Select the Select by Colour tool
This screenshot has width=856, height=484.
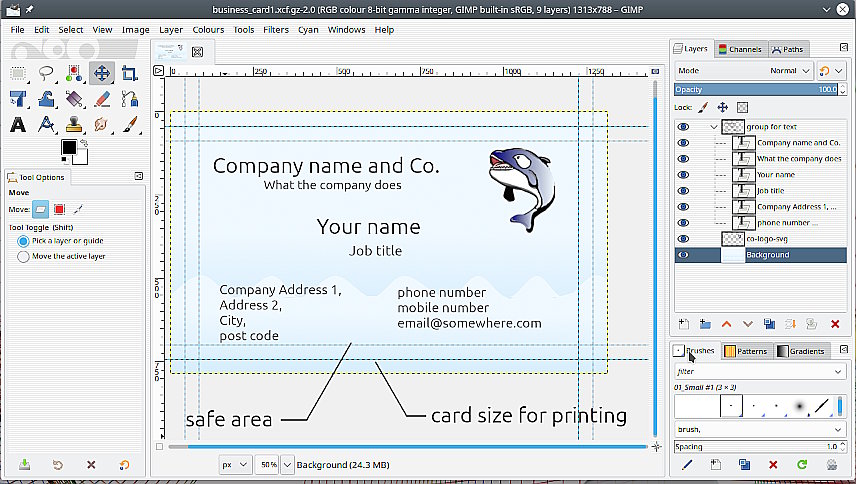pos(74,73)
